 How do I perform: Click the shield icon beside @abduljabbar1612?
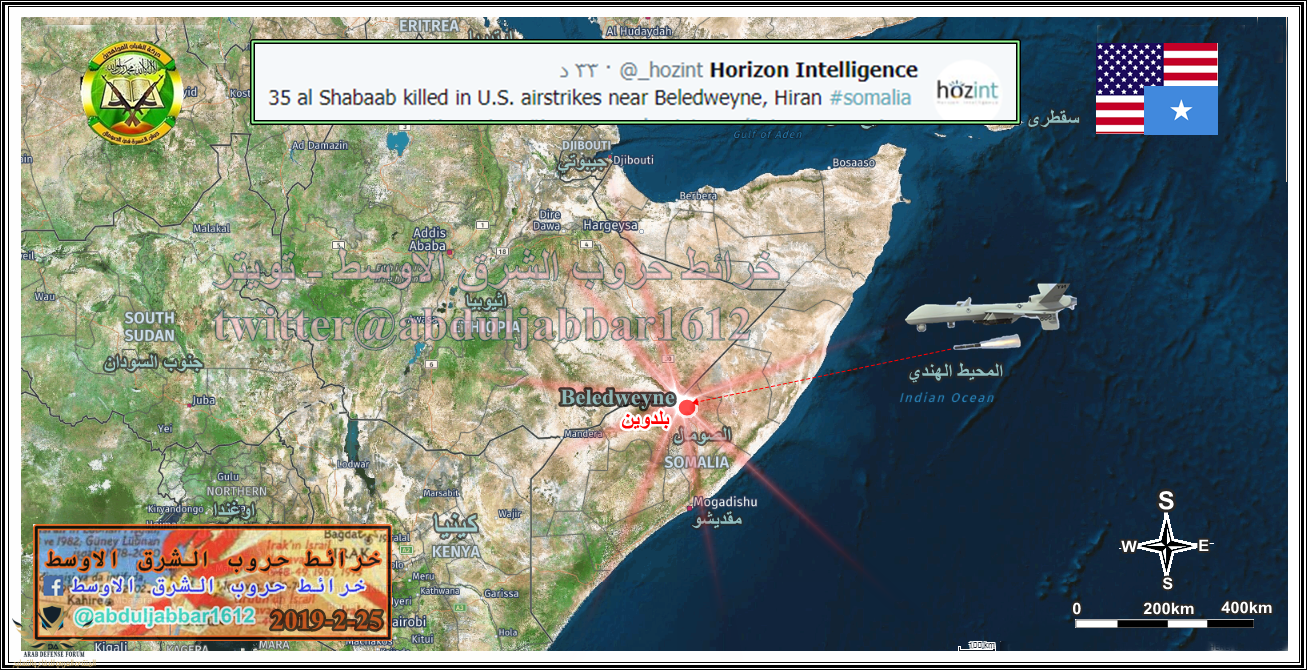click(53, 617)
